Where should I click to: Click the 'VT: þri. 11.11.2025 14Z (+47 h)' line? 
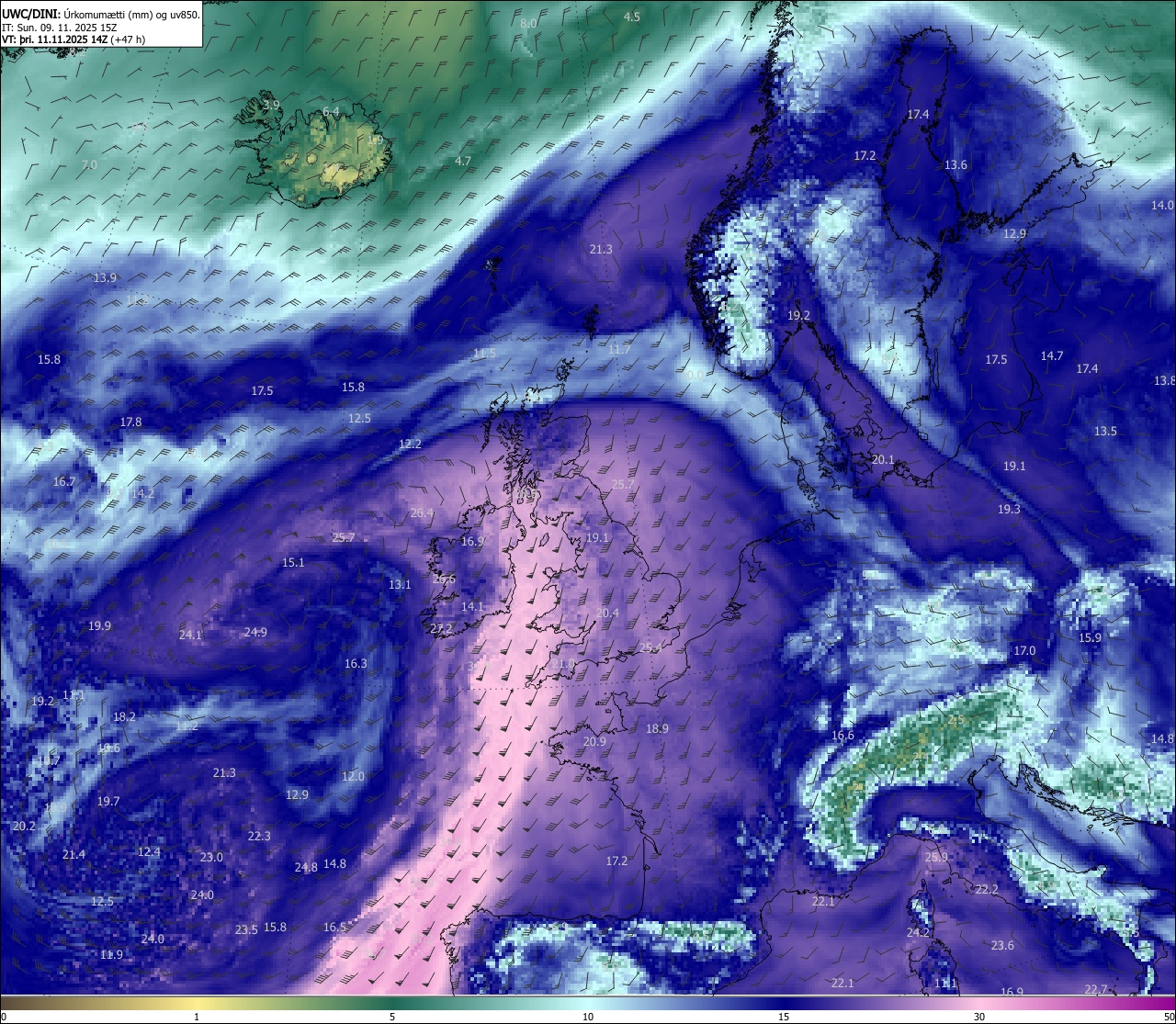[73, 39]
